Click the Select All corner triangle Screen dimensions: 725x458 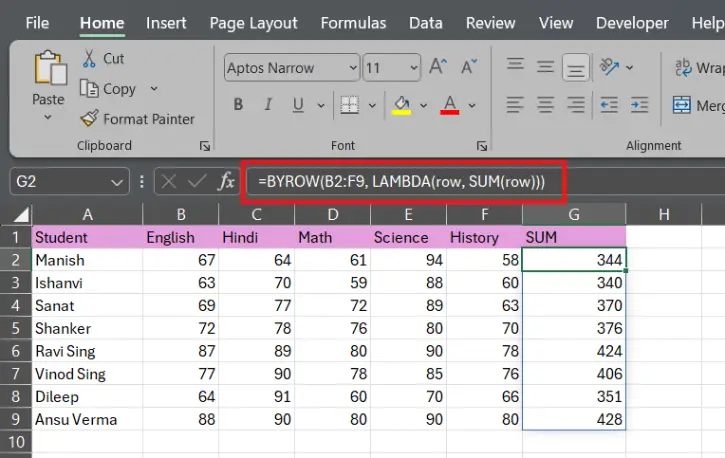coord(21,214)
